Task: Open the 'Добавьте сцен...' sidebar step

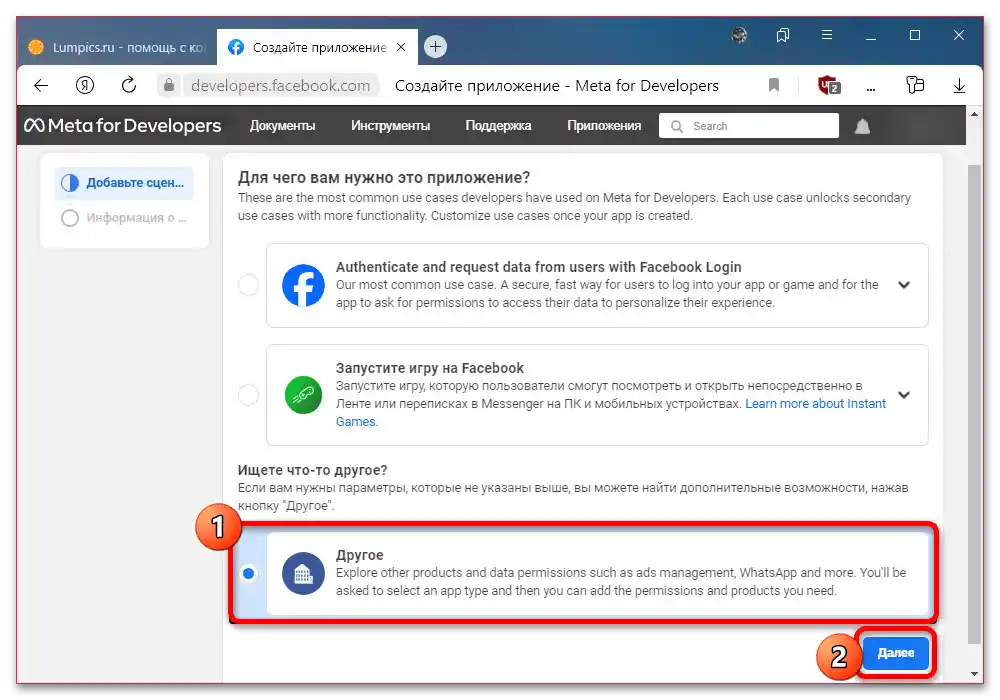Action: (124, 183)
